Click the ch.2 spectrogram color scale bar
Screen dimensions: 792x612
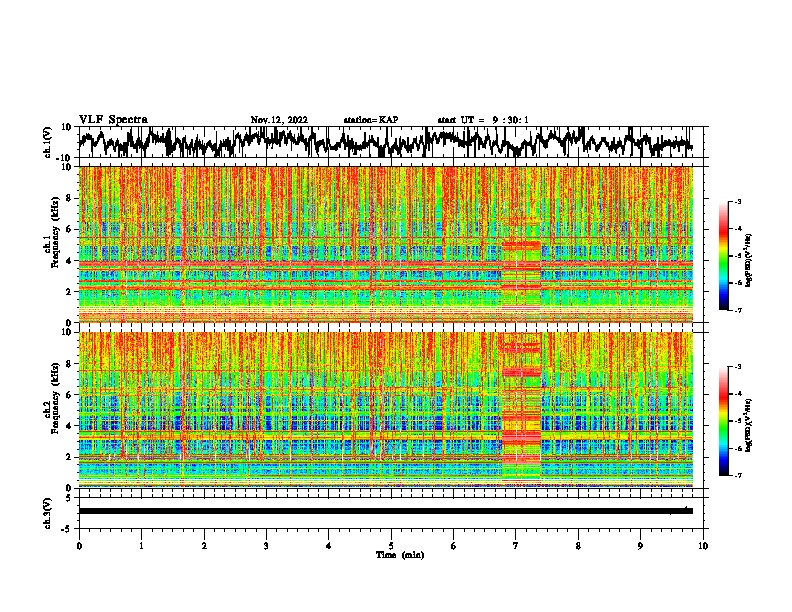click(724, 421)
